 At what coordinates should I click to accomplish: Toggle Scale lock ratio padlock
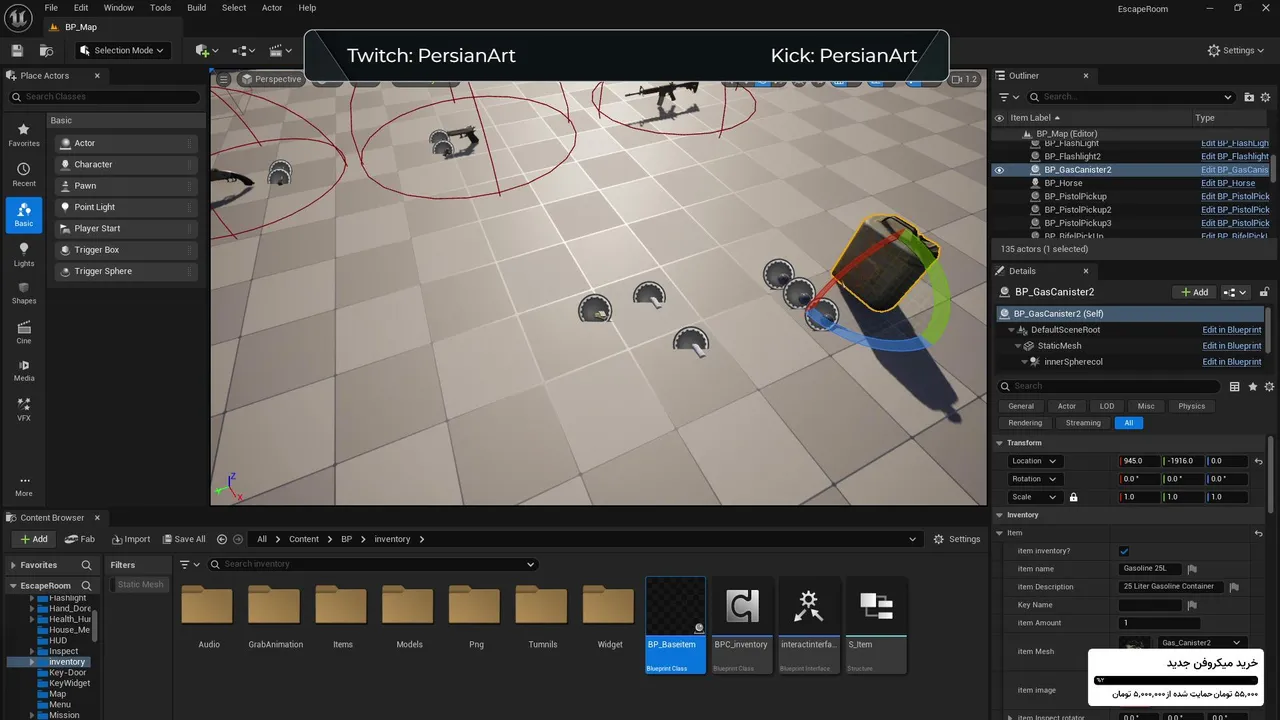tap(1074, 497)
